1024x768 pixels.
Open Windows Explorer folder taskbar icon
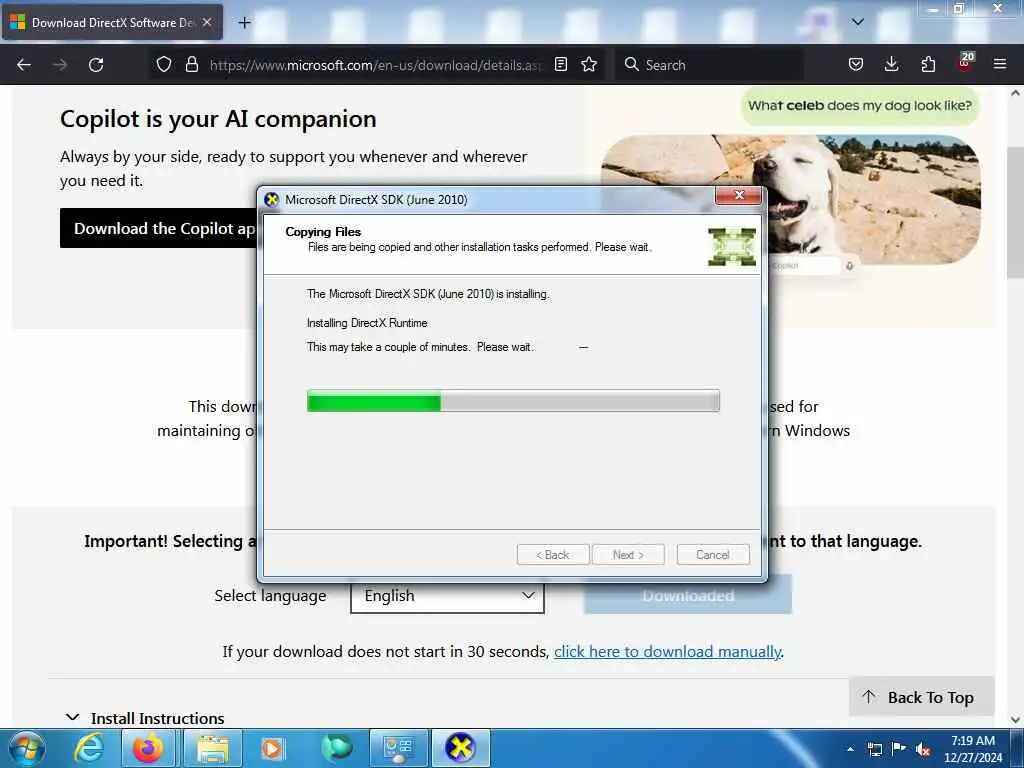point(213,748)
